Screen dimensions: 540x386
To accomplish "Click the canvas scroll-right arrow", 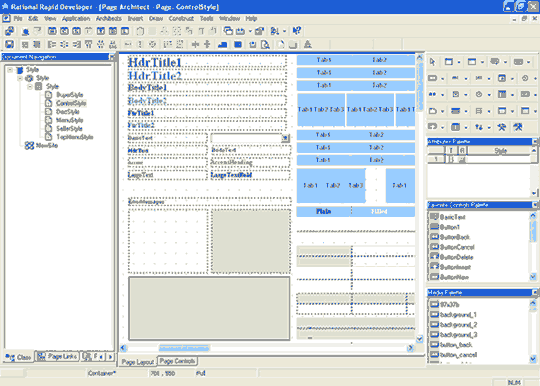I will click(410, 348).
